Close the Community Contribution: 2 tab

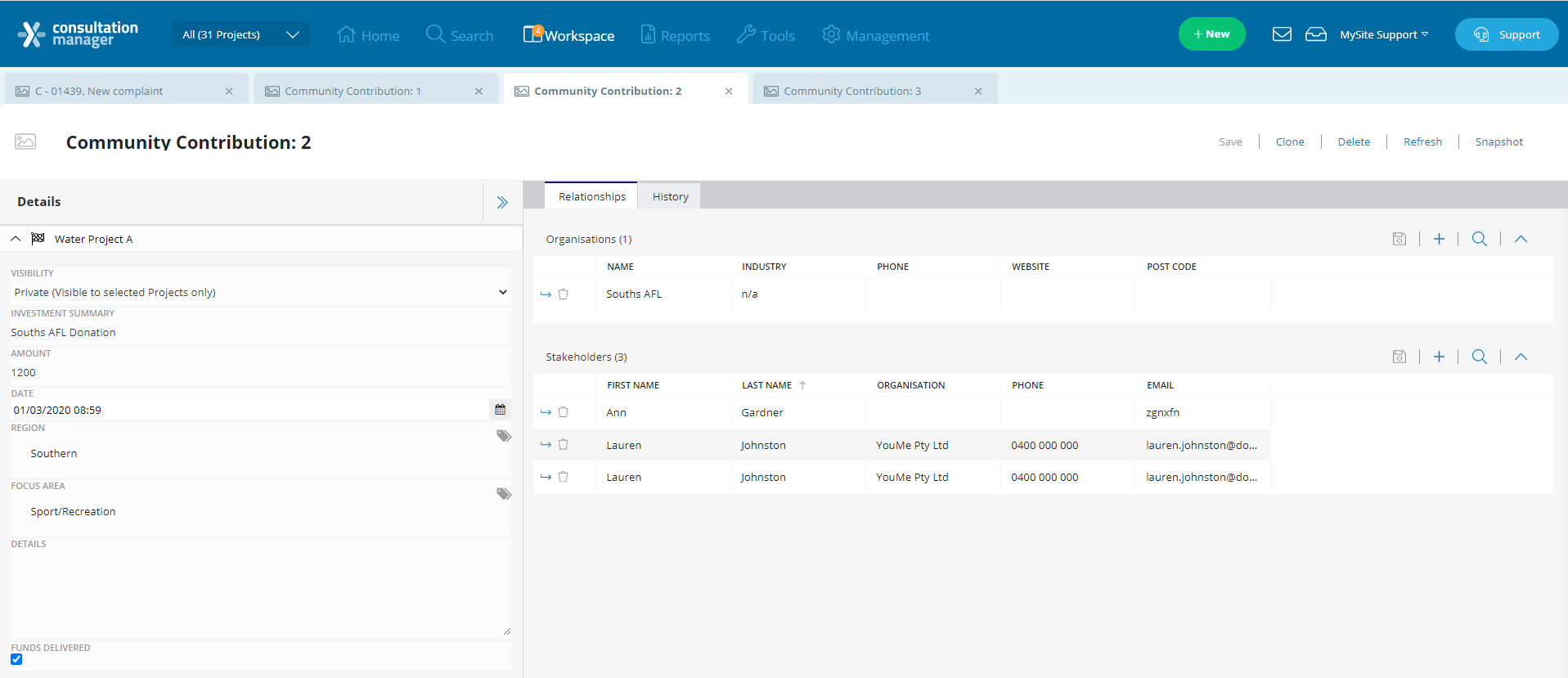(729, 91)
